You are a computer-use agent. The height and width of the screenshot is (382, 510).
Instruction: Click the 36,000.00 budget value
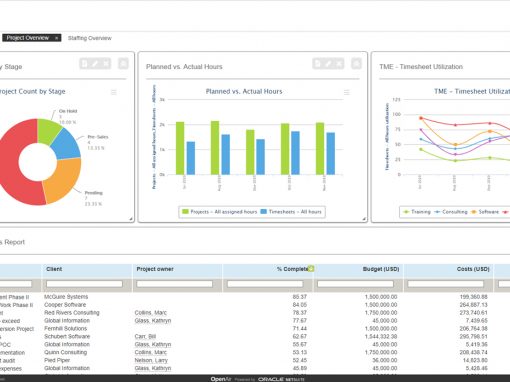(384, 360)
